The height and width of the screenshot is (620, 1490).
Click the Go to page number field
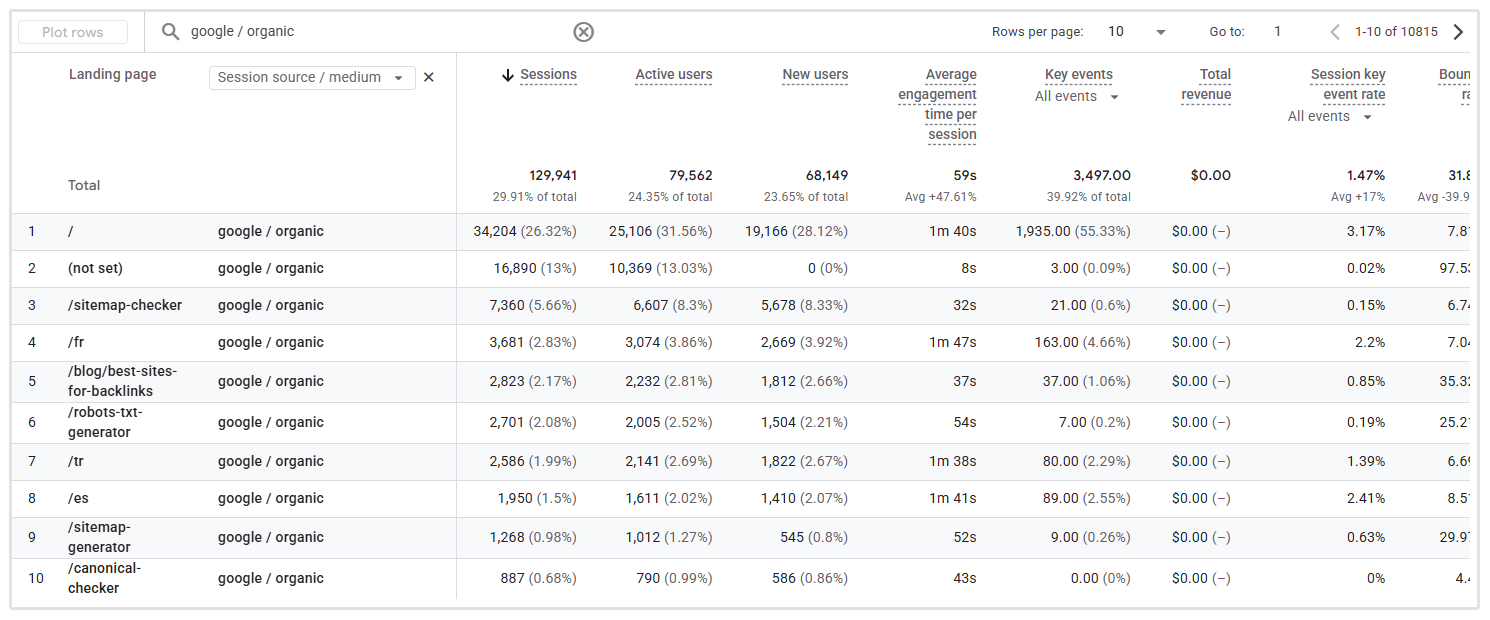tap(1278, 32)
